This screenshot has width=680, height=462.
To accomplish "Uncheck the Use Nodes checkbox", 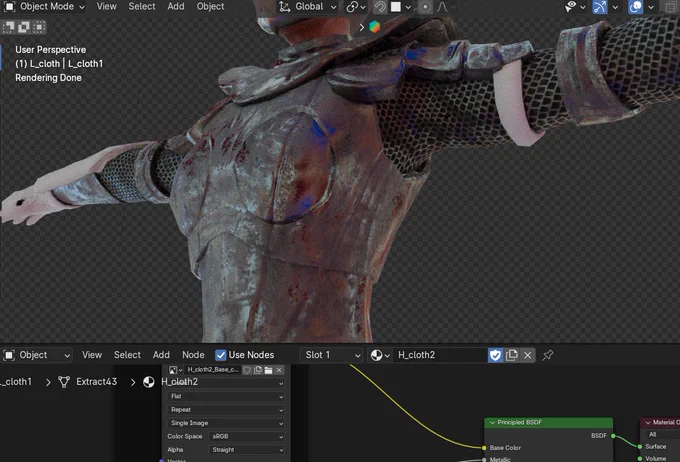I will pos(221,355).
